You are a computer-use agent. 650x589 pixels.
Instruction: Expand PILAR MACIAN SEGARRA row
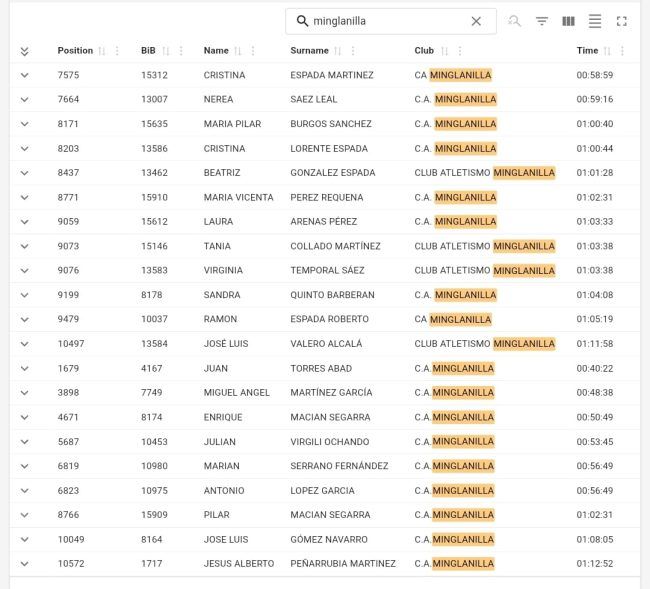pyautogui.click(x=24, y=515)
